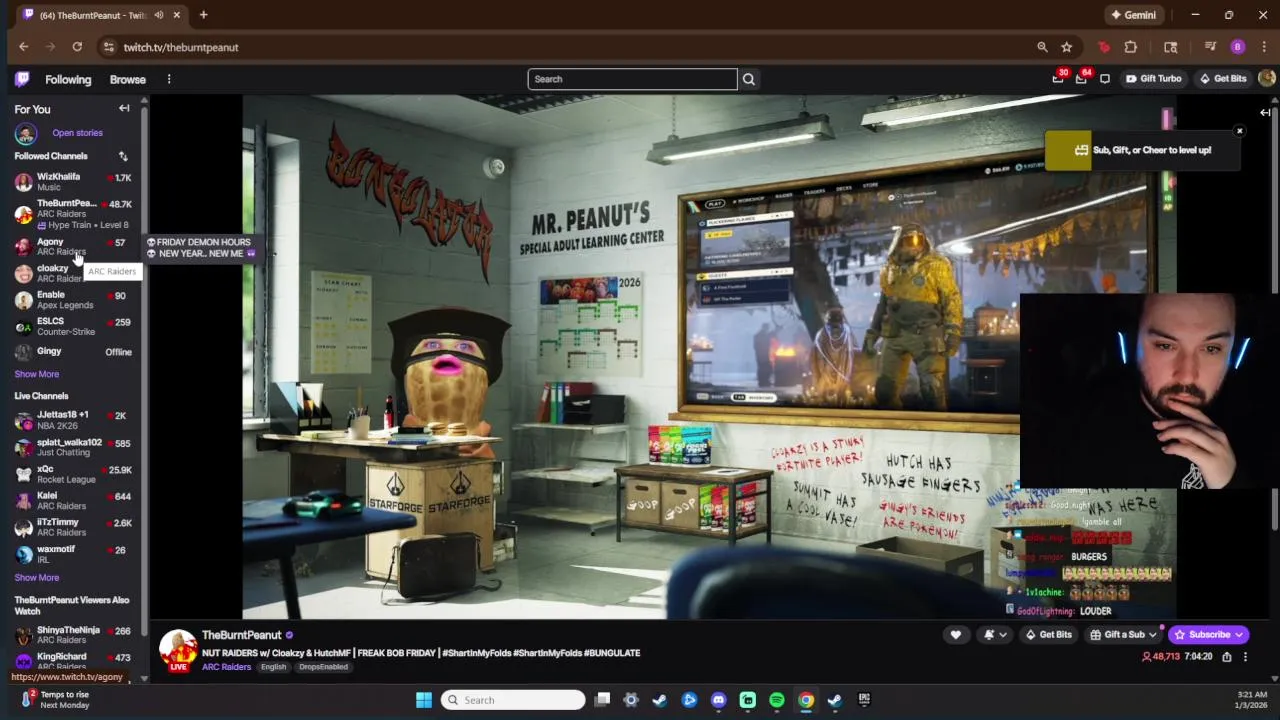
Task: Open the page zoom magnifier icon
Action: [x=1042, y=47]
